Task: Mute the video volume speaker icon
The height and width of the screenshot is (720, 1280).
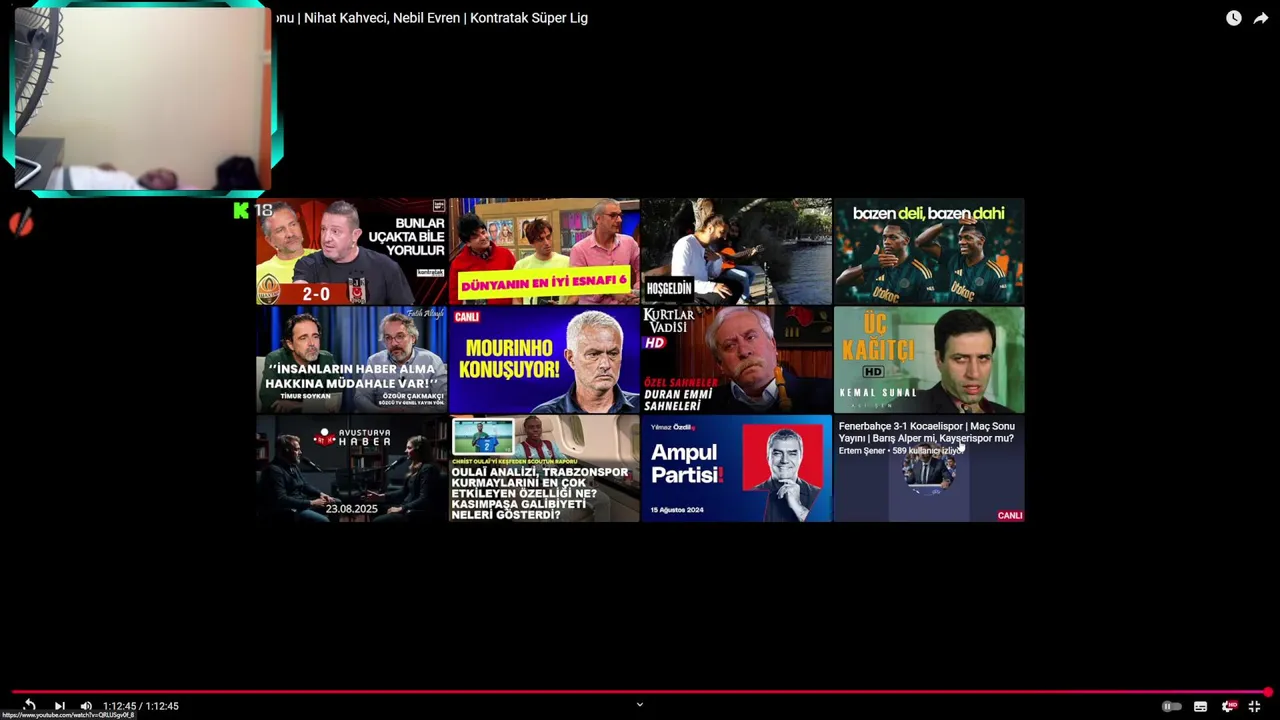Action: click(x=86, y=706)
